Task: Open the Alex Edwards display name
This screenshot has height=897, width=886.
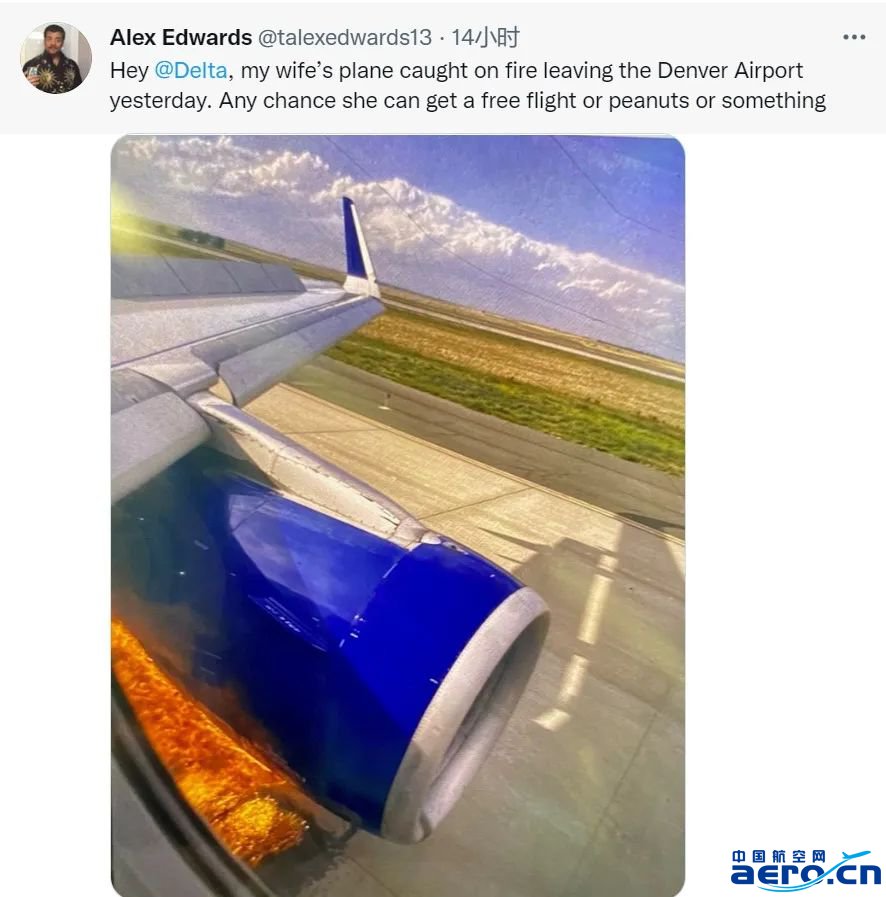Action: click(x=181, y=37)
